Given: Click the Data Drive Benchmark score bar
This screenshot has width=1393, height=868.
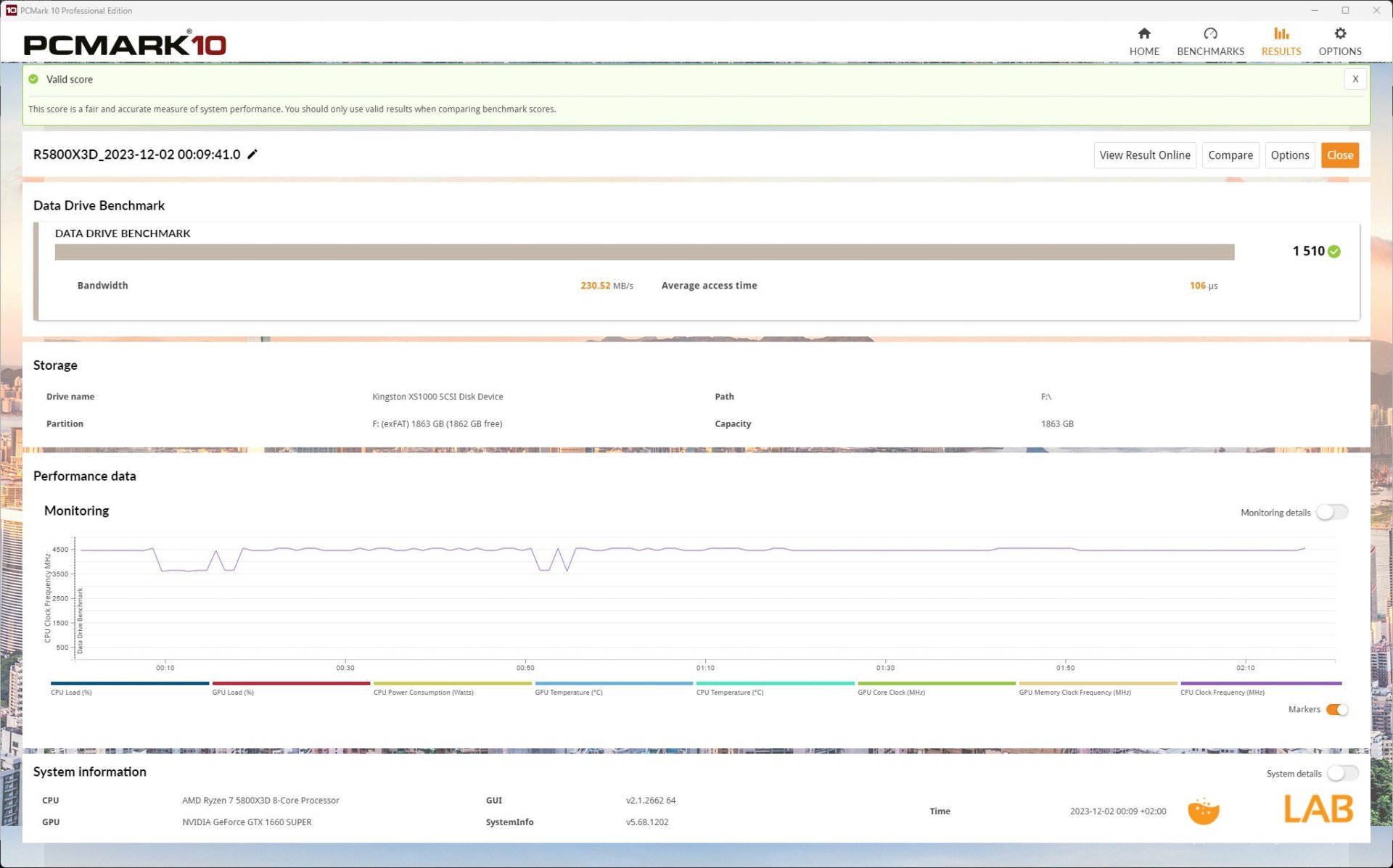Looking at the screenshot, I should coord(644,252).
